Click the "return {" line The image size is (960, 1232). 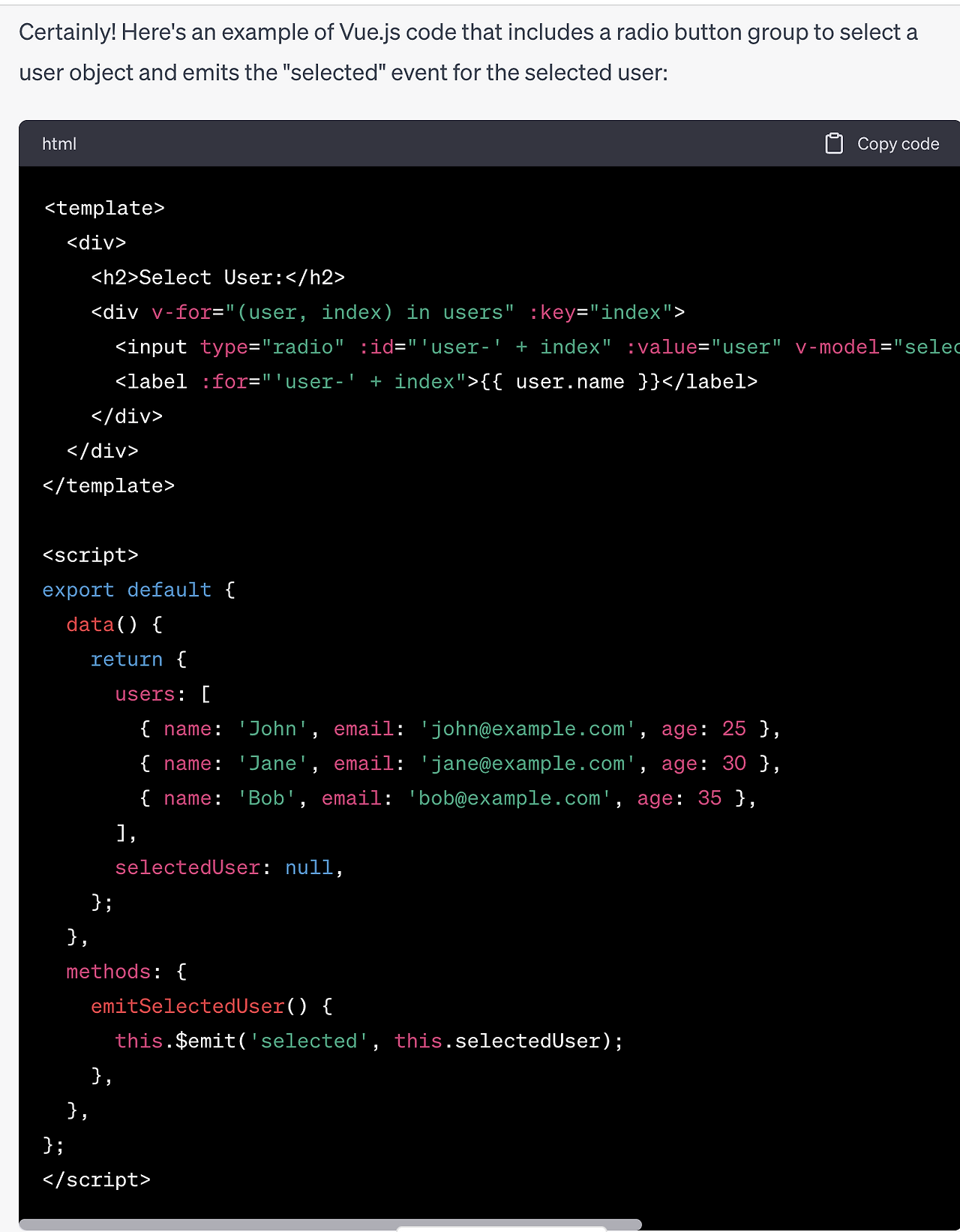coord(139,660)
